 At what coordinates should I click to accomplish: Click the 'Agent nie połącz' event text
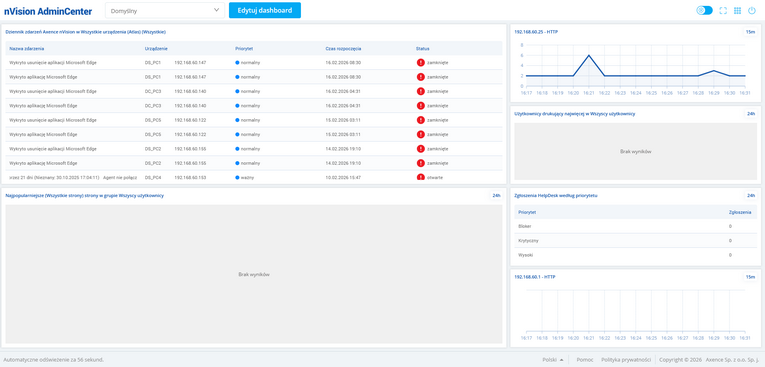click(120, 178)
